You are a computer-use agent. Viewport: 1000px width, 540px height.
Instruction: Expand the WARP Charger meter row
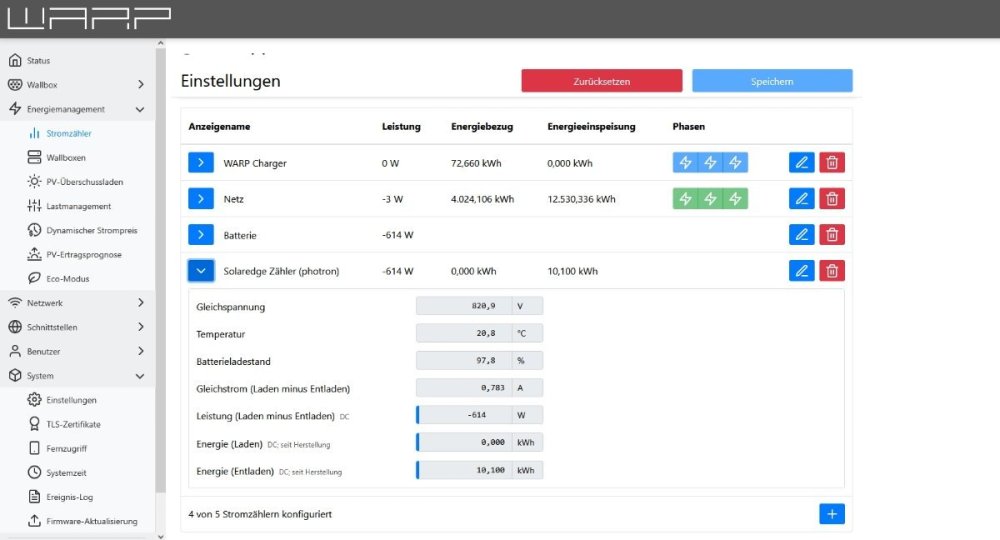(x=201, y=163)
